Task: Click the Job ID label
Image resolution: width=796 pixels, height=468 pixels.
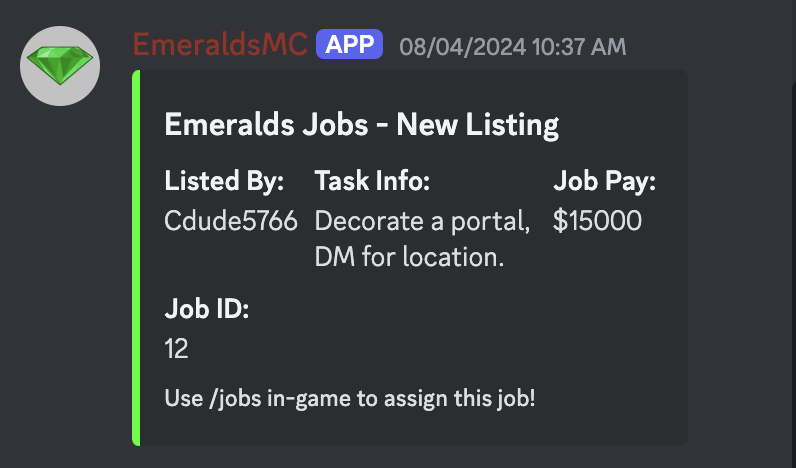Action: [207, 309]
